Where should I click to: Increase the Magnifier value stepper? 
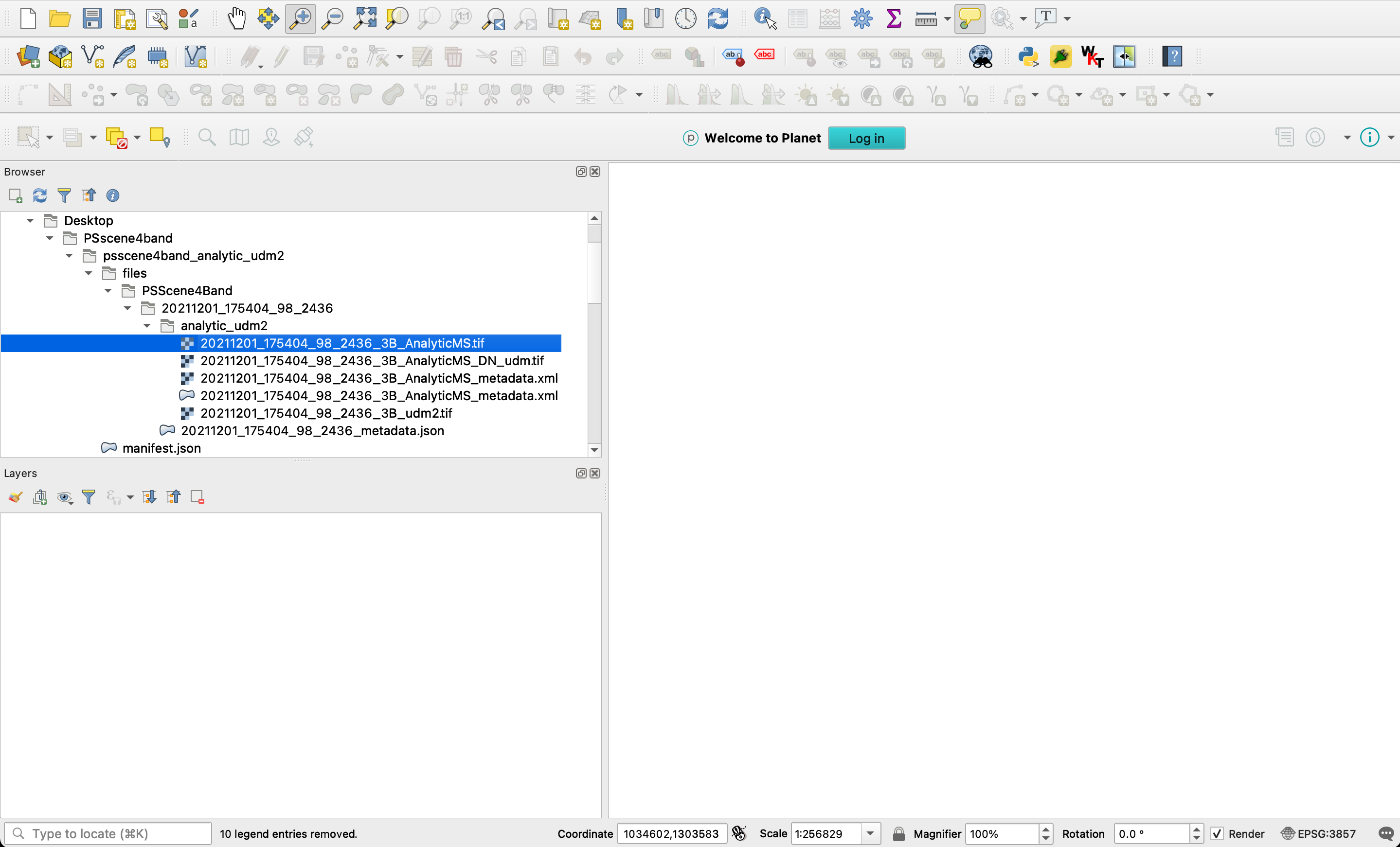click(x=1045, y=829)
